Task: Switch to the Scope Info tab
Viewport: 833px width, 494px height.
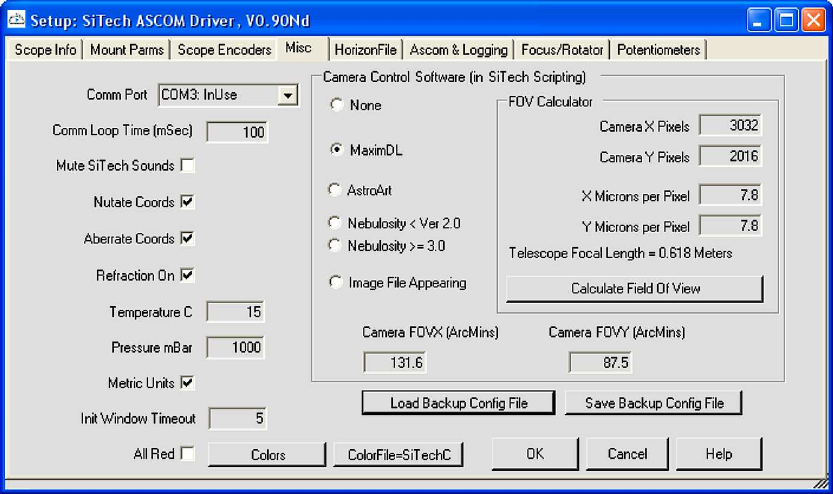Action: pos(45,50)
